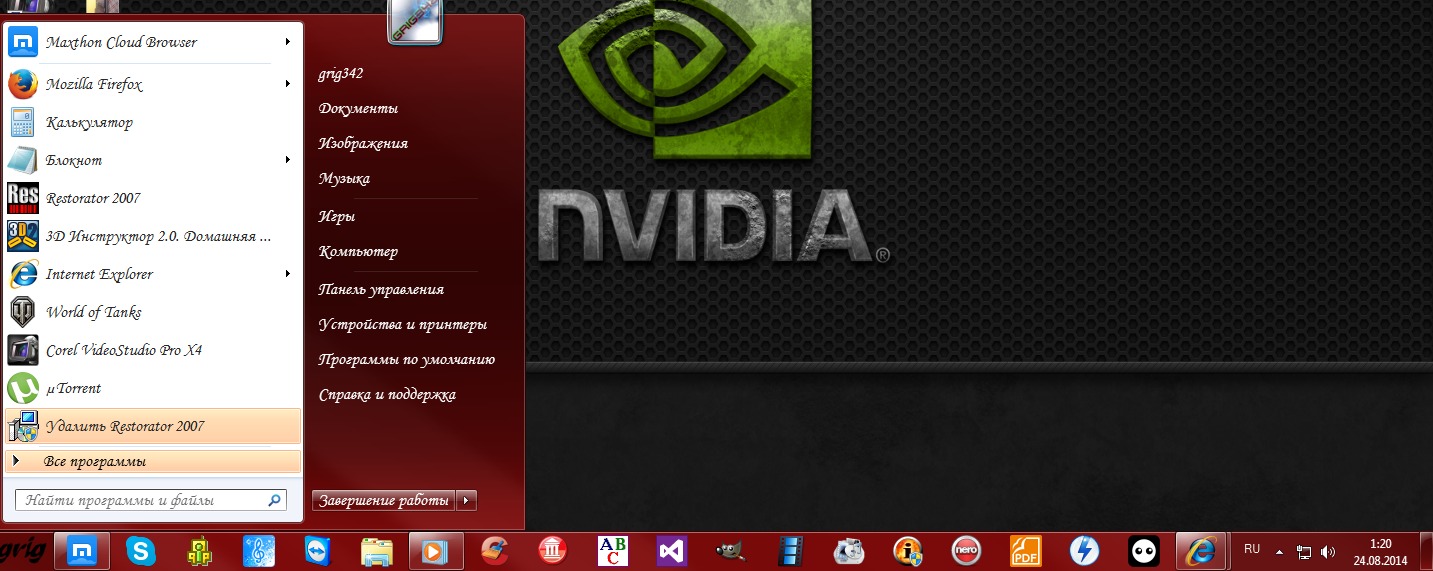The width and height of the screenshot is (1433, 571).
Task: Start World of Tanks from Start menu
Action: (x=153, y=312)
